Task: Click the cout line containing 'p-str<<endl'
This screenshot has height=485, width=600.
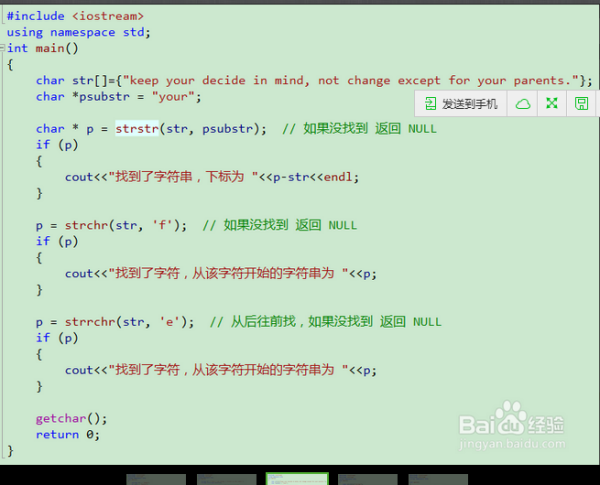Action: tap(212, 177)
